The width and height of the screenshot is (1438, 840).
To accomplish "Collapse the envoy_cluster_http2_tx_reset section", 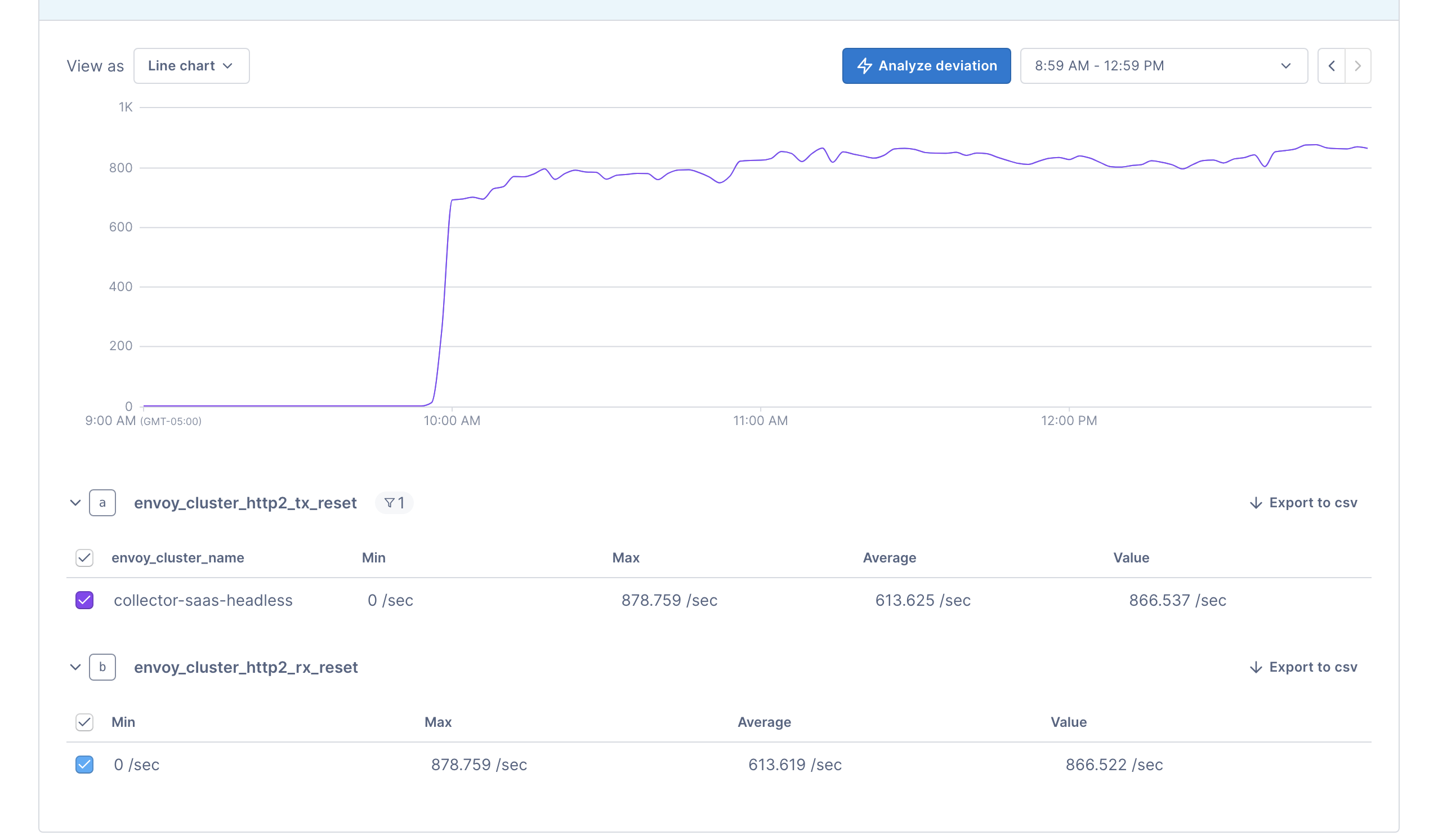I will tap(75, 503).
